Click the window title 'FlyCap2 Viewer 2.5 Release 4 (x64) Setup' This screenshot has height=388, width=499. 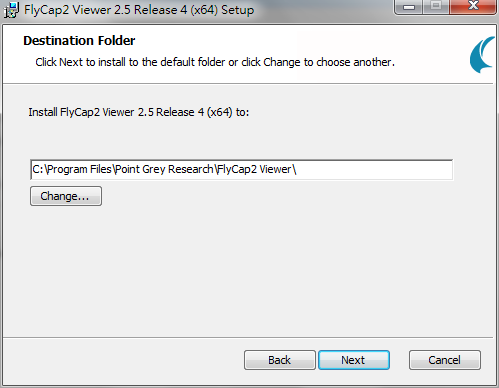pyautogui.click(x=139, y=10)
